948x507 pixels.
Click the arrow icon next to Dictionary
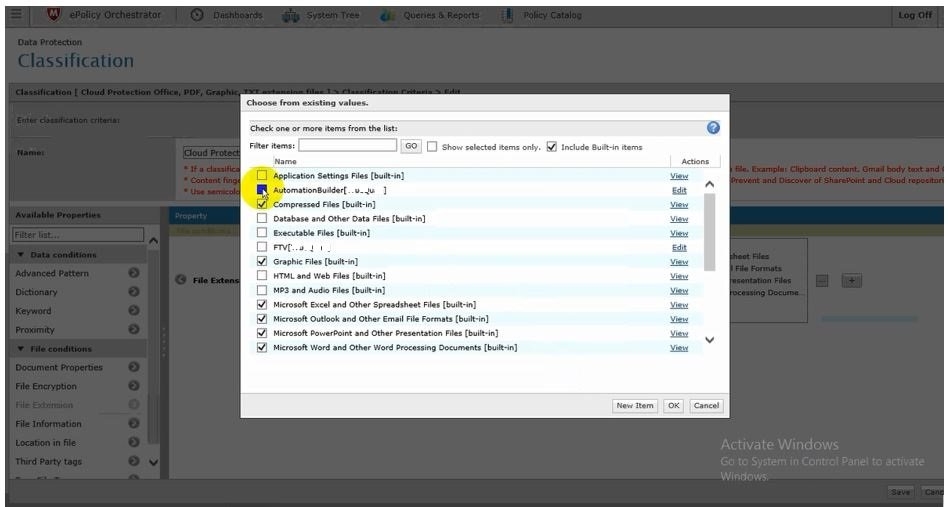point(134,292)
